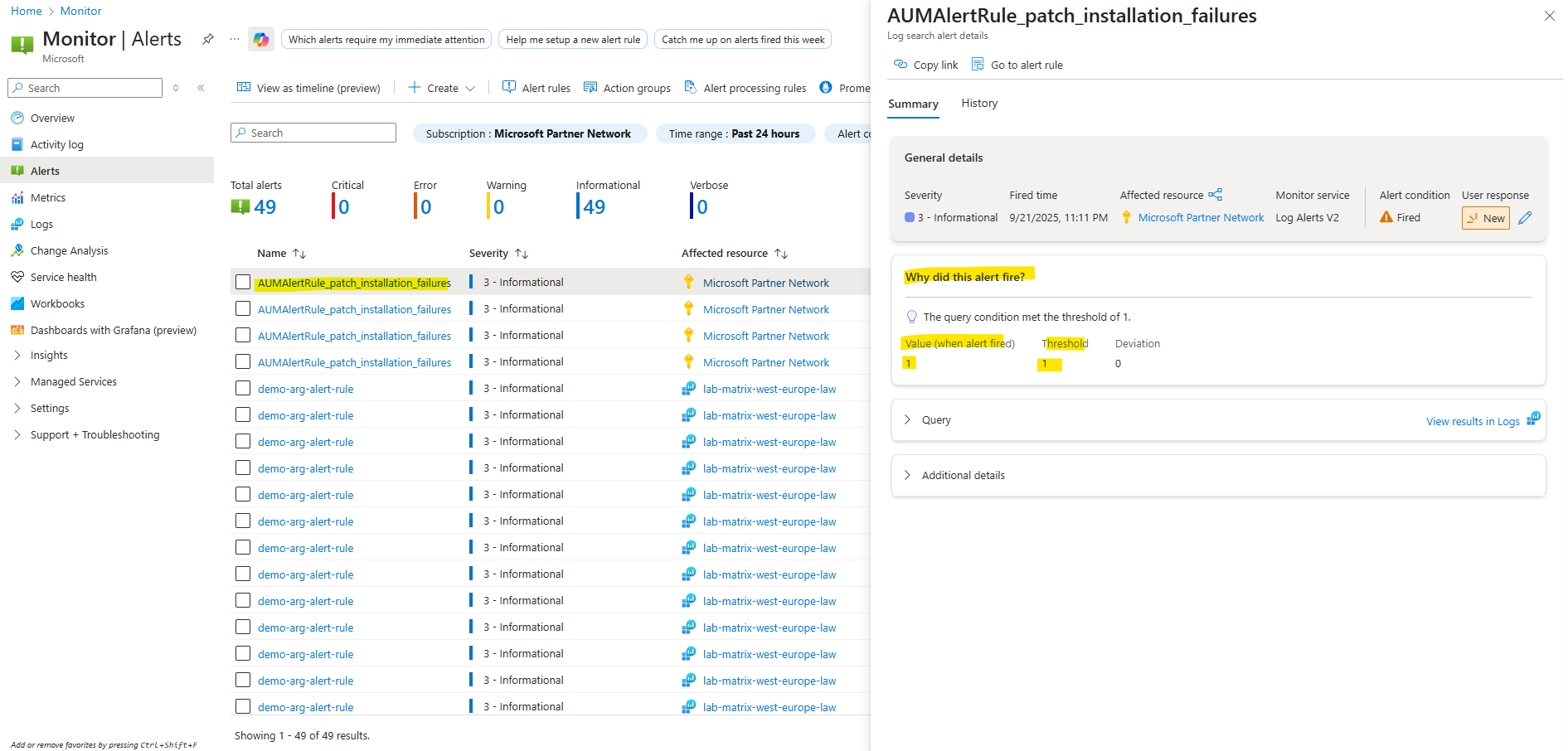This screenshot has height=751, width=1568.
Task: Click Total alerts count 49
Action: (x=265, y=206)
